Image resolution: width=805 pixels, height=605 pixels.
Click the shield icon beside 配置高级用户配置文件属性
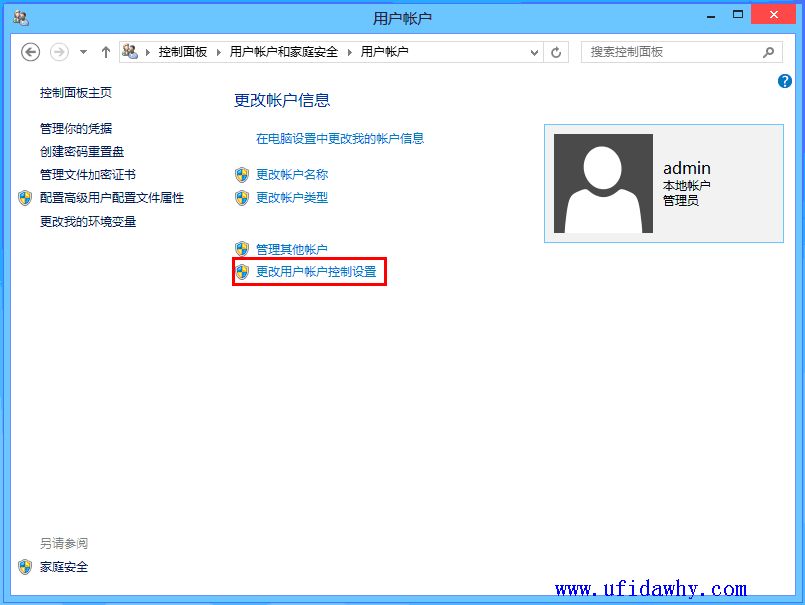click(25, 198)
